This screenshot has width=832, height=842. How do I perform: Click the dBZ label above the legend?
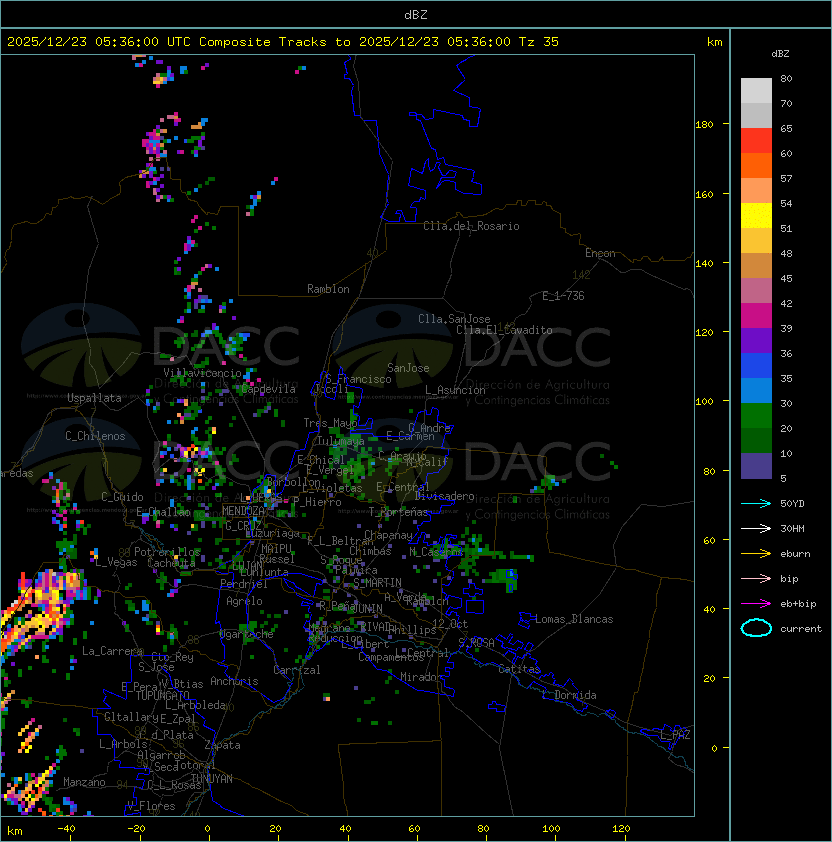coord(780,54)
